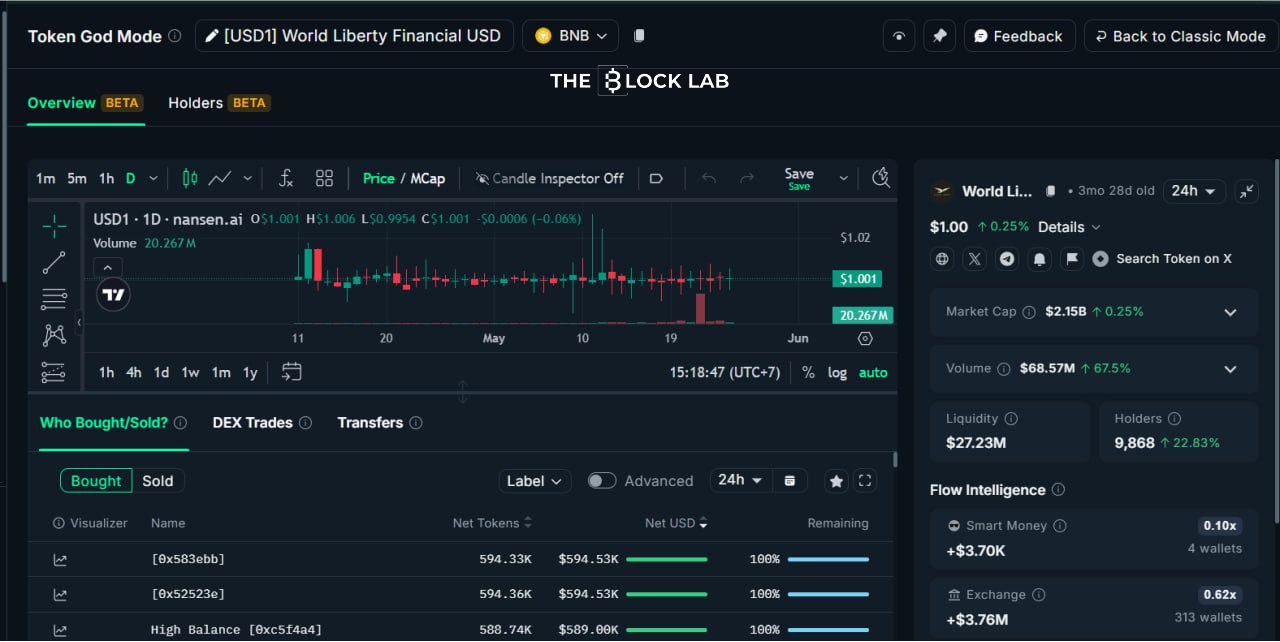Open the chart interval dropdown arrow
Image resolution: width=1280 pixels, height=642 pixels.
[x=153, y=178]
